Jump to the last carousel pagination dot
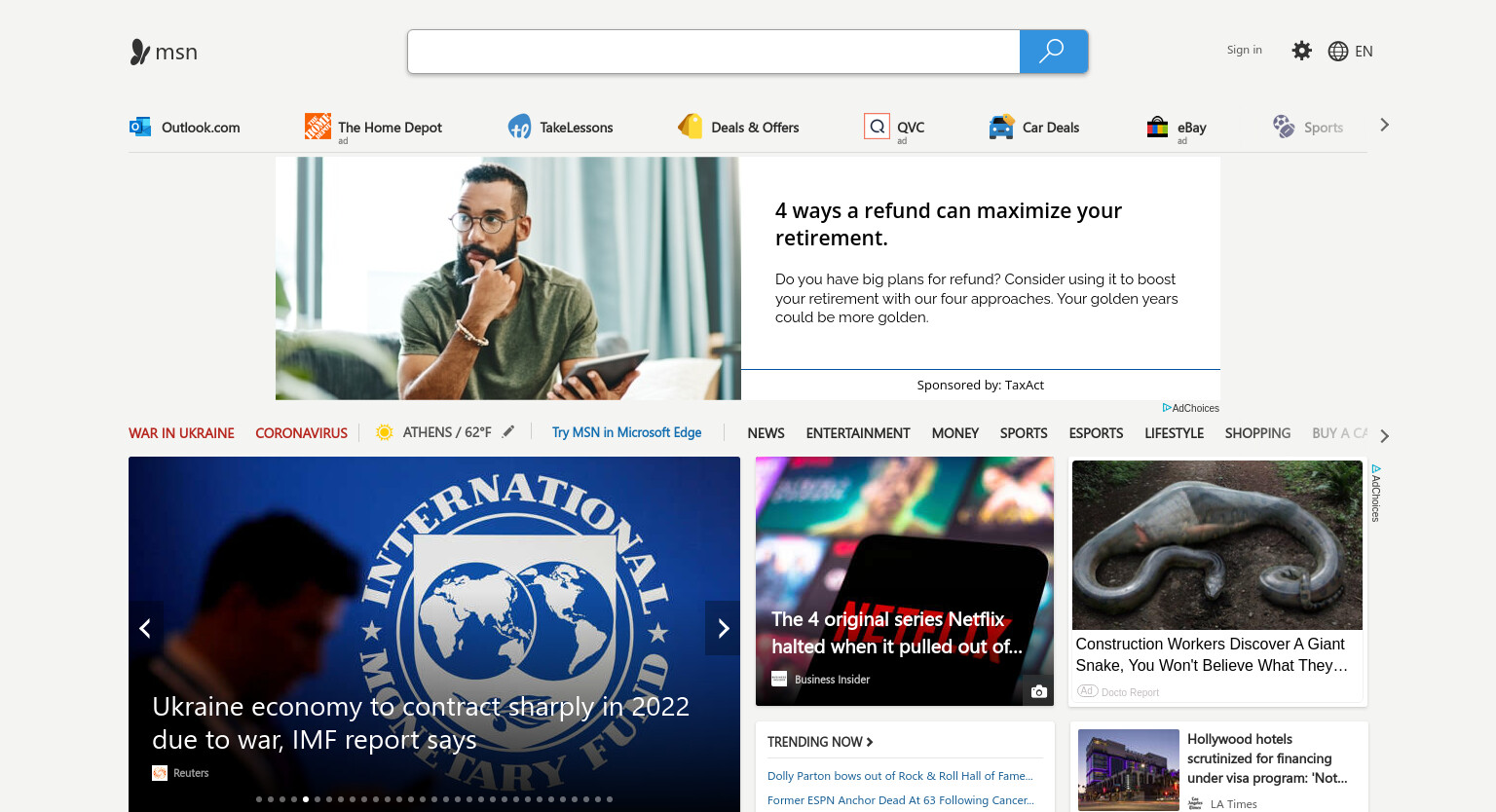This screenshot has height=812, width=1496. click(x=610, y=799)
